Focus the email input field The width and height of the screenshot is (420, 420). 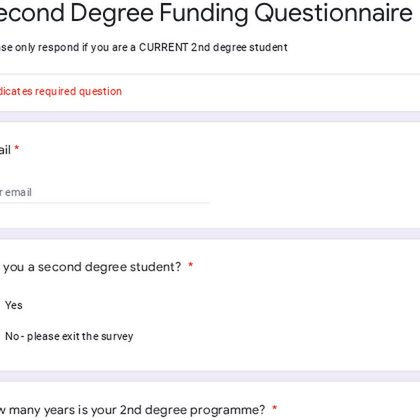click(x=105, y=192)
